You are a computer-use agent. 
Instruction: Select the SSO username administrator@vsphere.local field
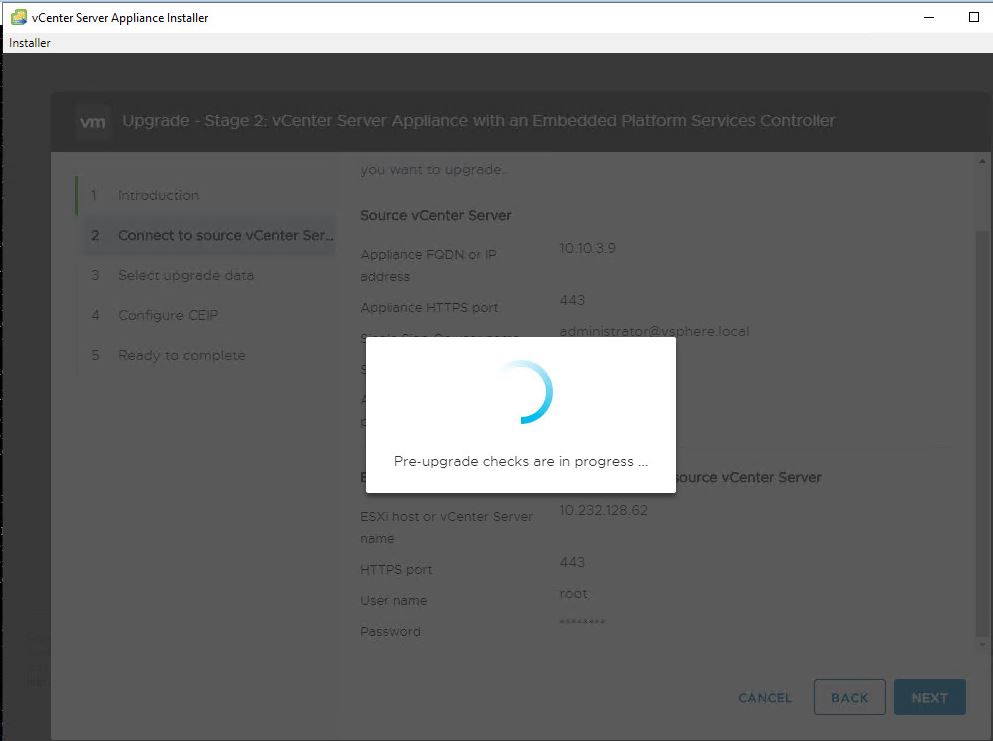(654, 331)
